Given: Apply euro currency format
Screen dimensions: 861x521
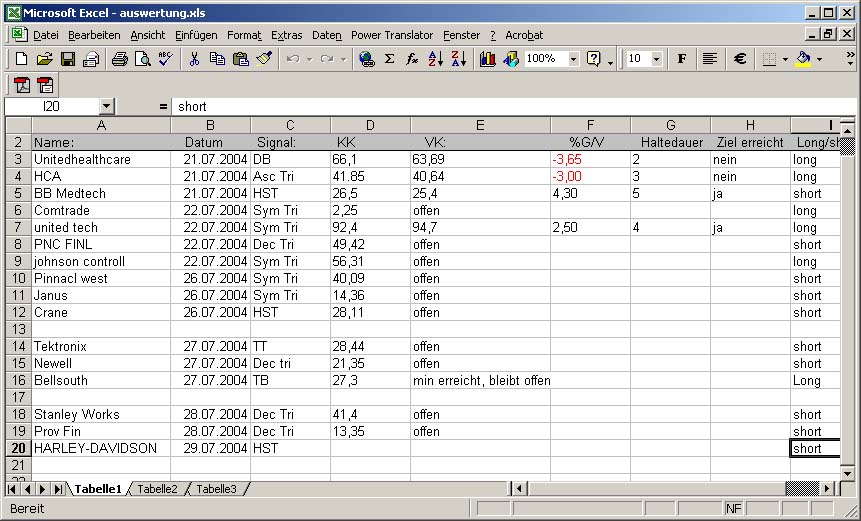Looking at the screenshot, I should pos(740,59).
